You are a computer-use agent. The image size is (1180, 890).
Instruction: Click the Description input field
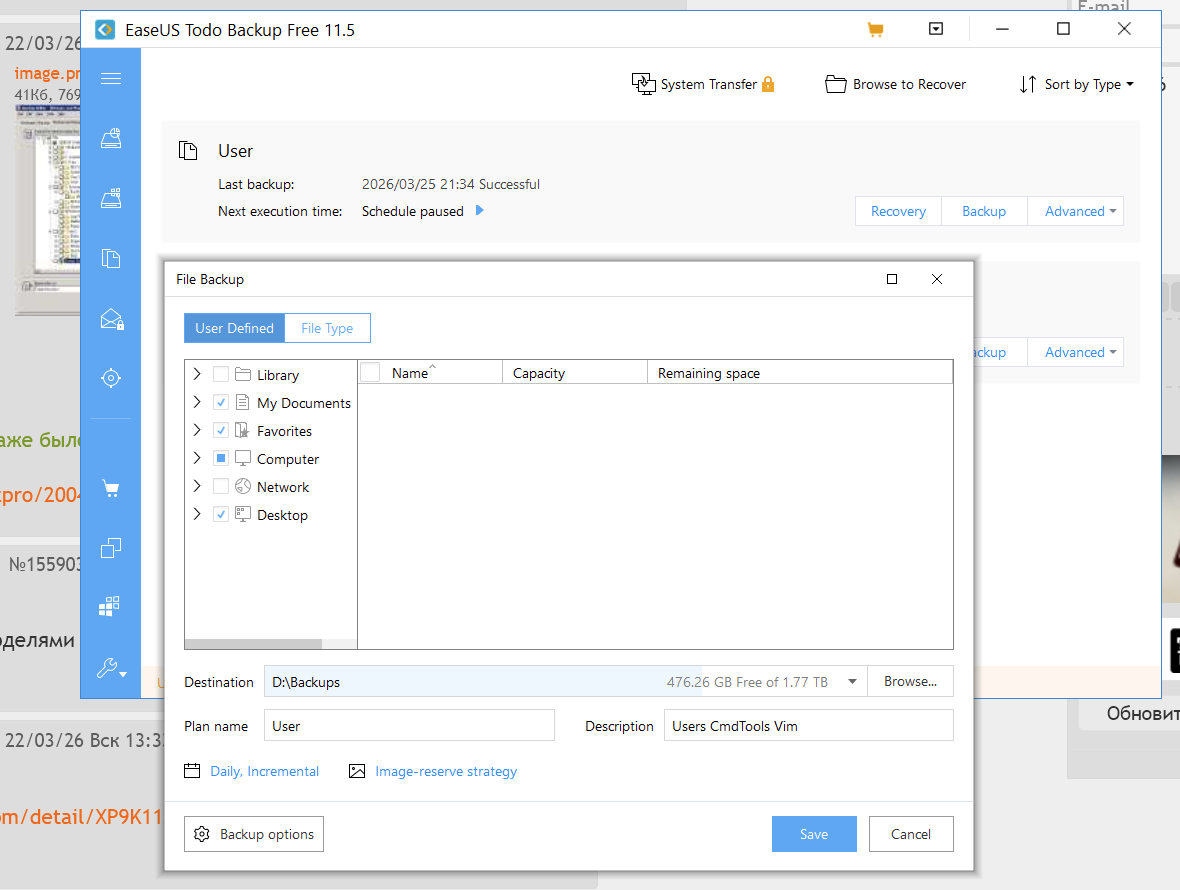(808, 725)
